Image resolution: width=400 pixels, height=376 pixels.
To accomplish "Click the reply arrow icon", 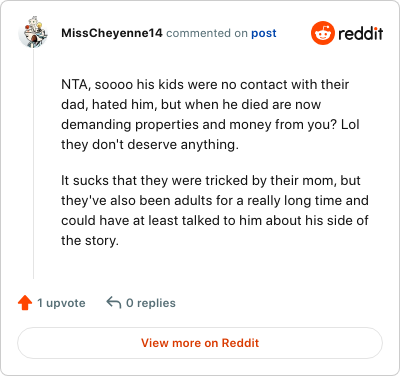I will pos(114,303).
